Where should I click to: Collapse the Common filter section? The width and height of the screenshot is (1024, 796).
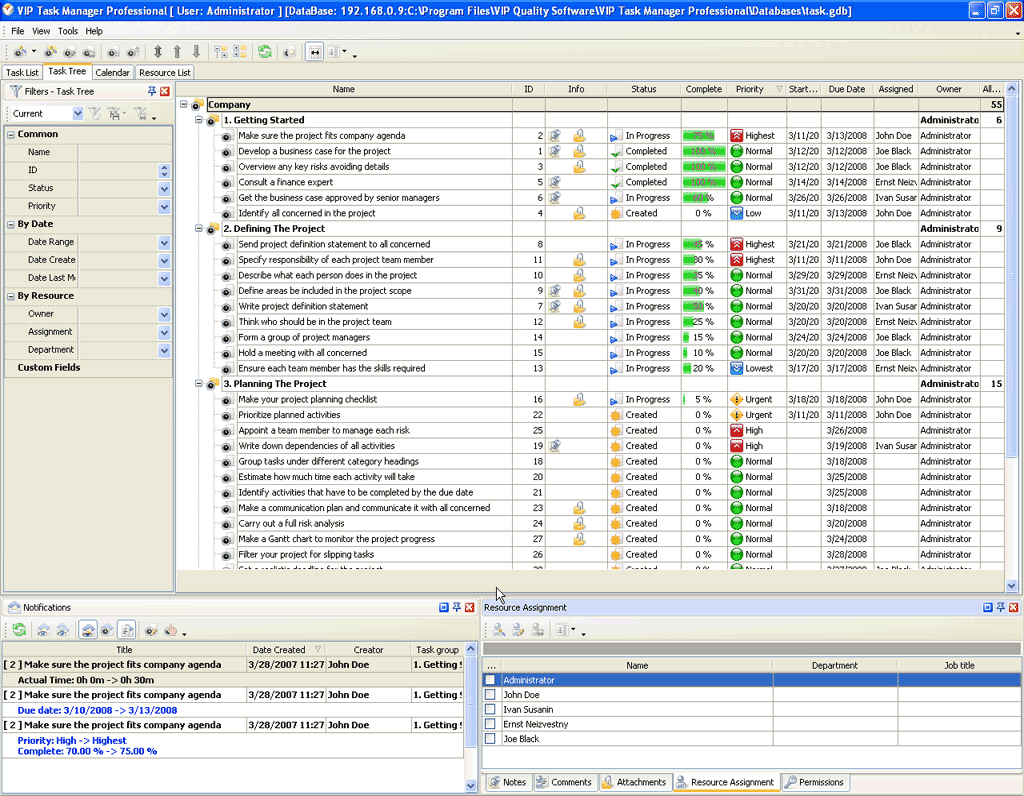point(10,134)
